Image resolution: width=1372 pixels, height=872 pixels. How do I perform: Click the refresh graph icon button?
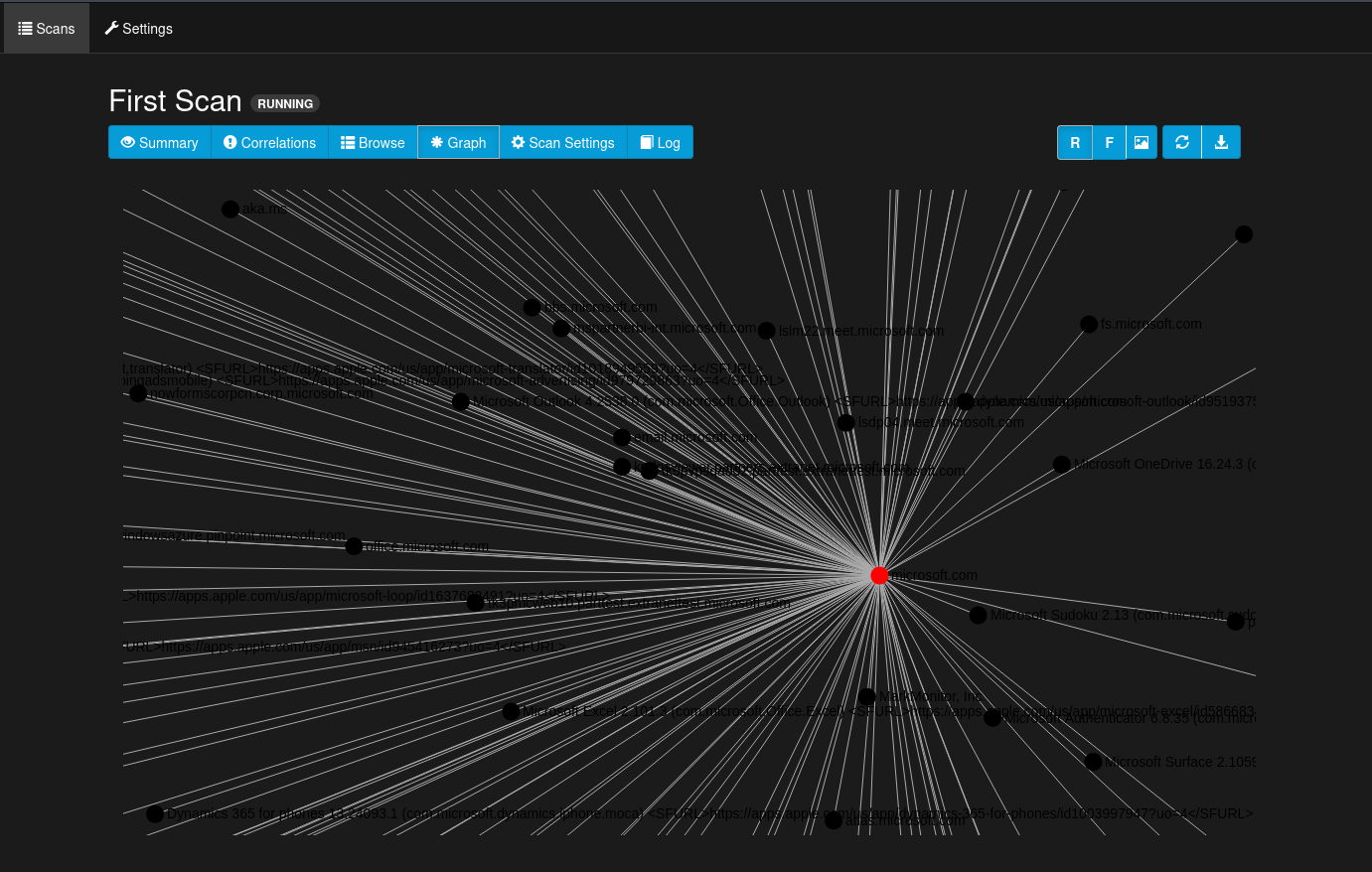coord(1182,142)
